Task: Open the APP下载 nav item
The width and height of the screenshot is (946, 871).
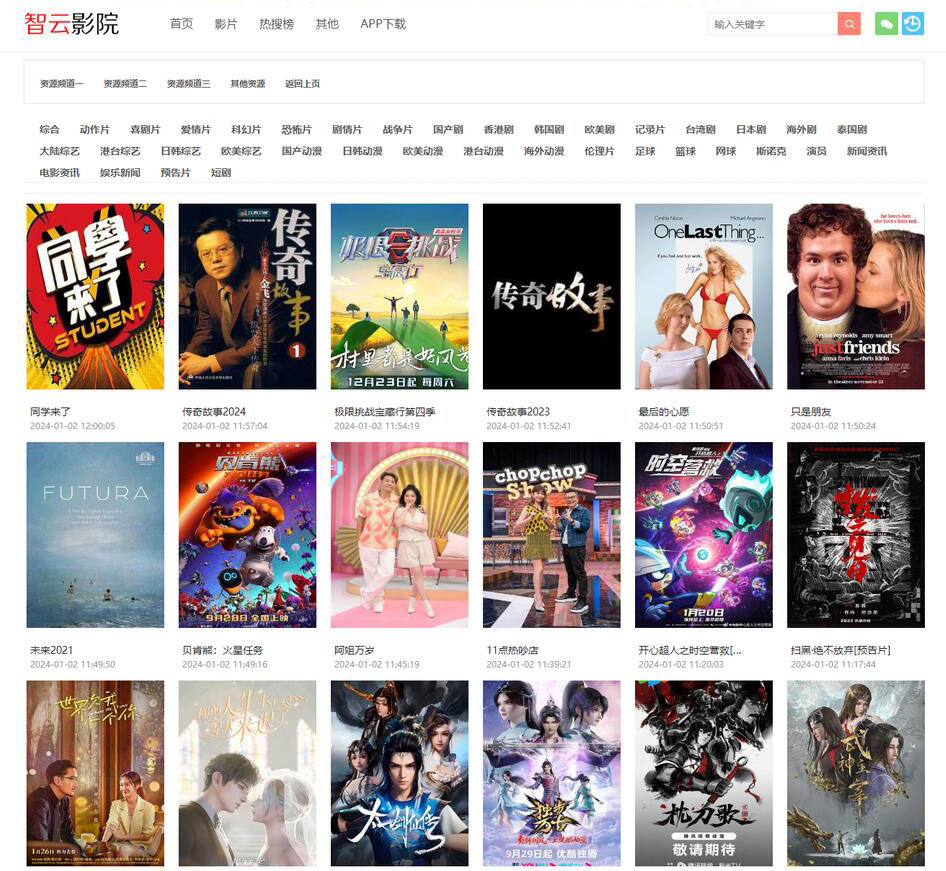Action: click(383, 24)
